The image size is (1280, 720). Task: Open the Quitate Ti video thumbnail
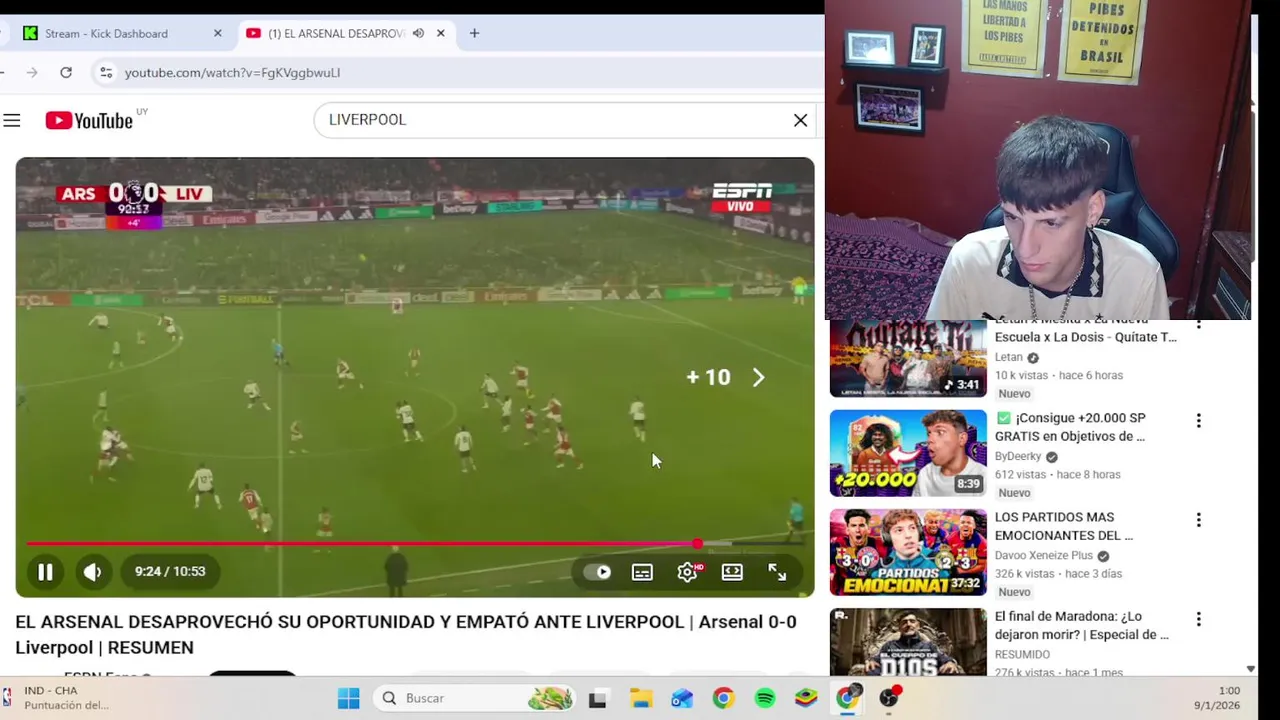908,358
